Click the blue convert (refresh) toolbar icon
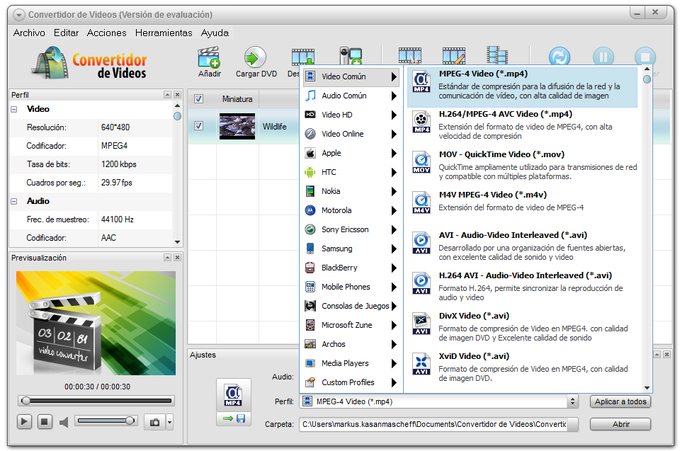680x451 pixels. pos(559,57)
